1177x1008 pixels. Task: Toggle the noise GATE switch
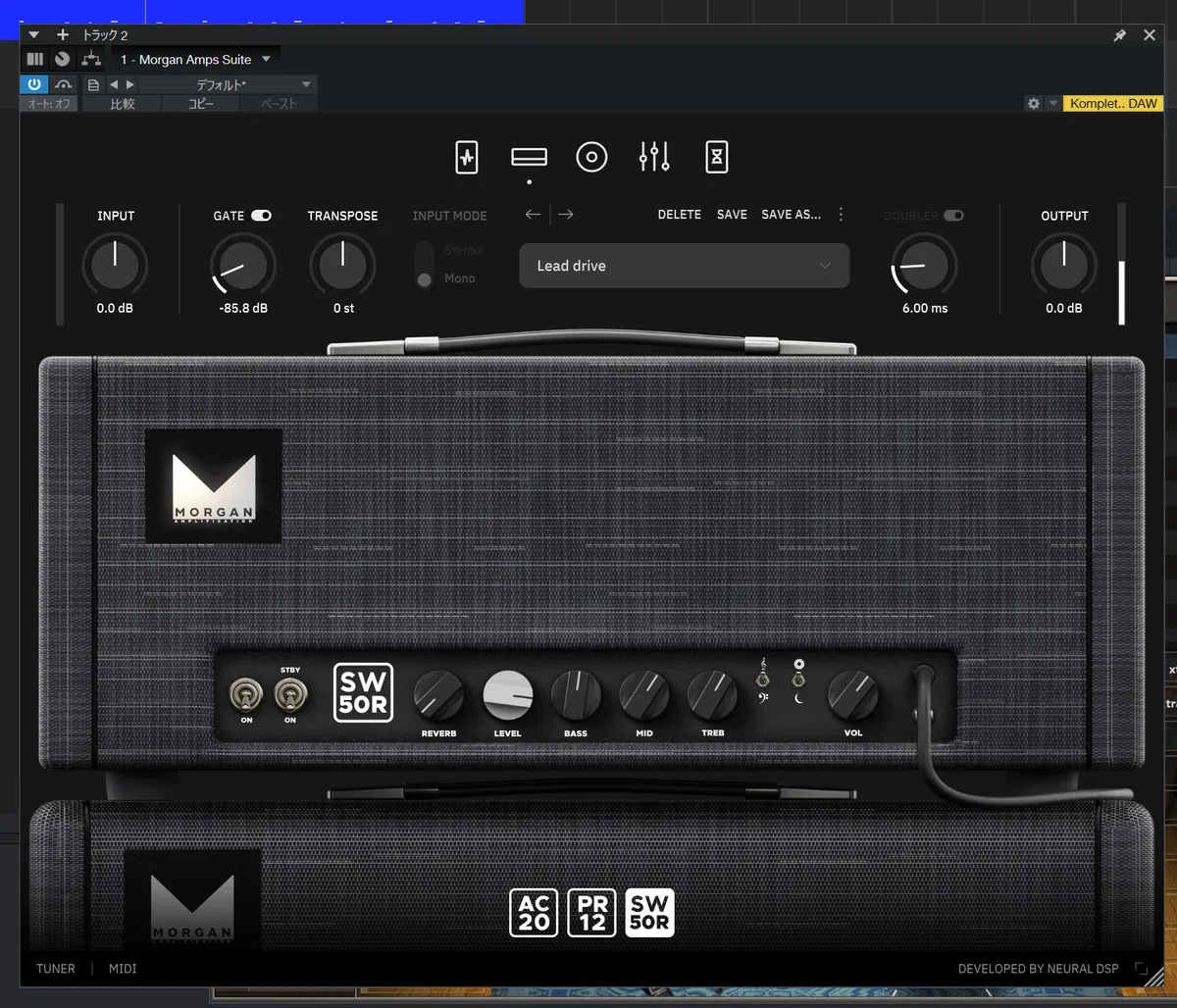(x=261, y=216)
